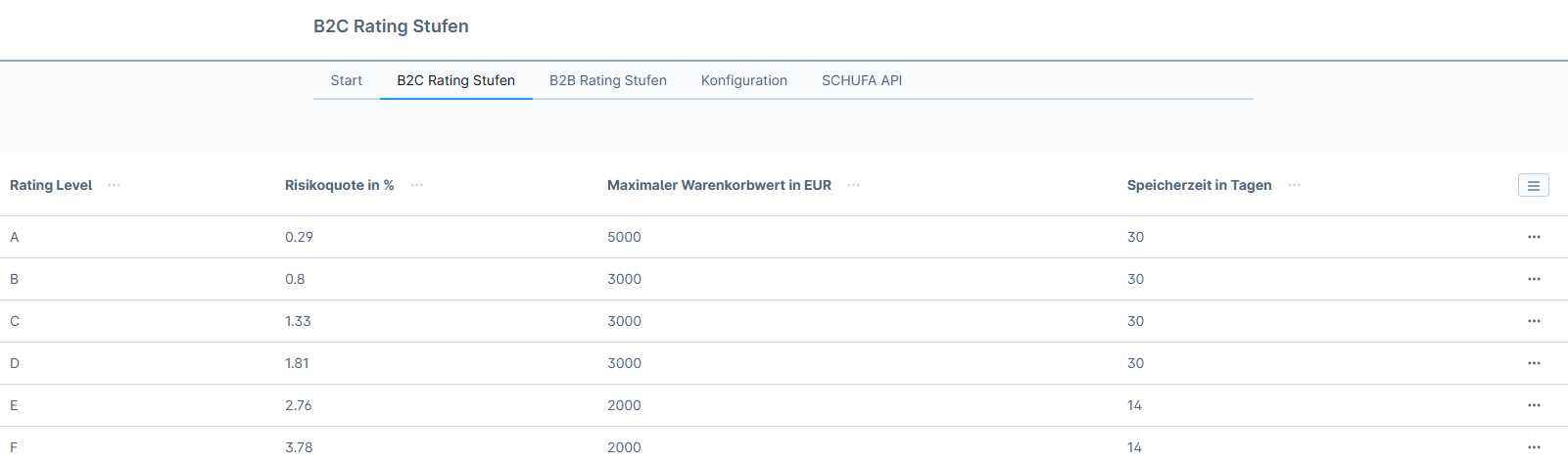Open row actions menu for rating A
1568x463 pixels.
1534,237
